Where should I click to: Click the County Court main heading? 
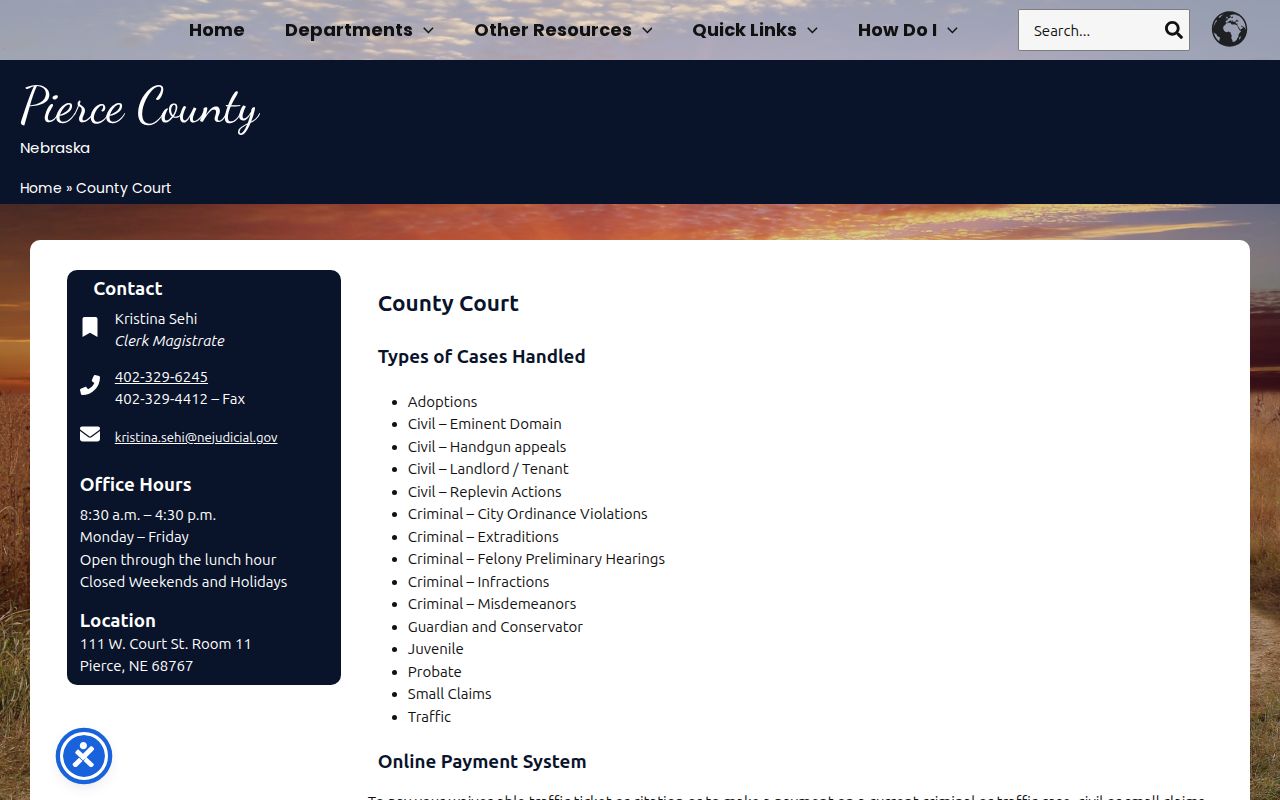(448, 304)
